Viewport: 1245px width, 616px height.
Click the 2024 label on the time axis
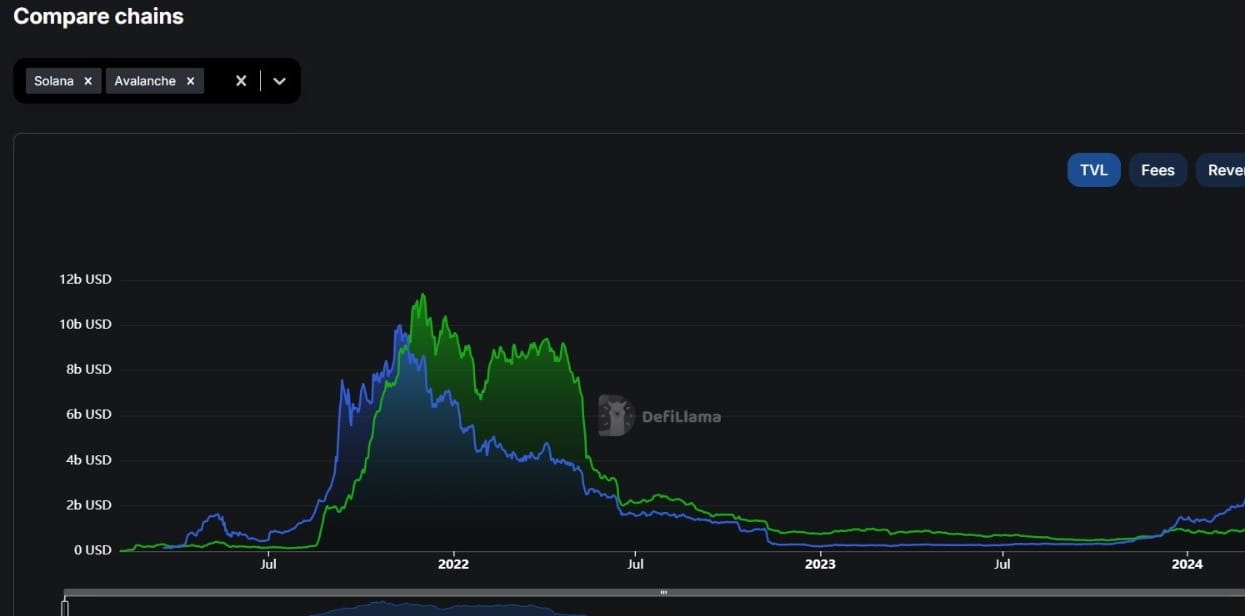click(1187, 564)
